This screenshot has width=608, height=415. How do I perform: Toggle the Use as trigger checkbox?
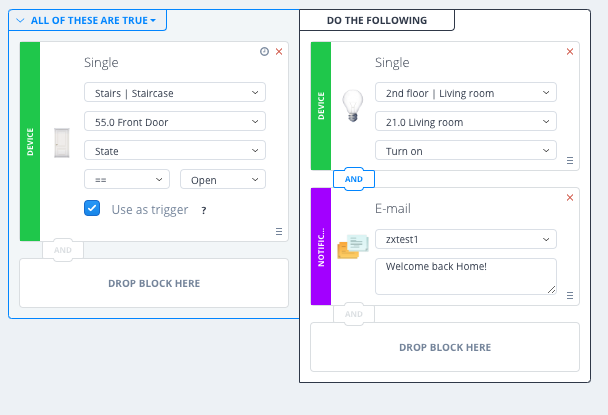[x=93, y=208]
